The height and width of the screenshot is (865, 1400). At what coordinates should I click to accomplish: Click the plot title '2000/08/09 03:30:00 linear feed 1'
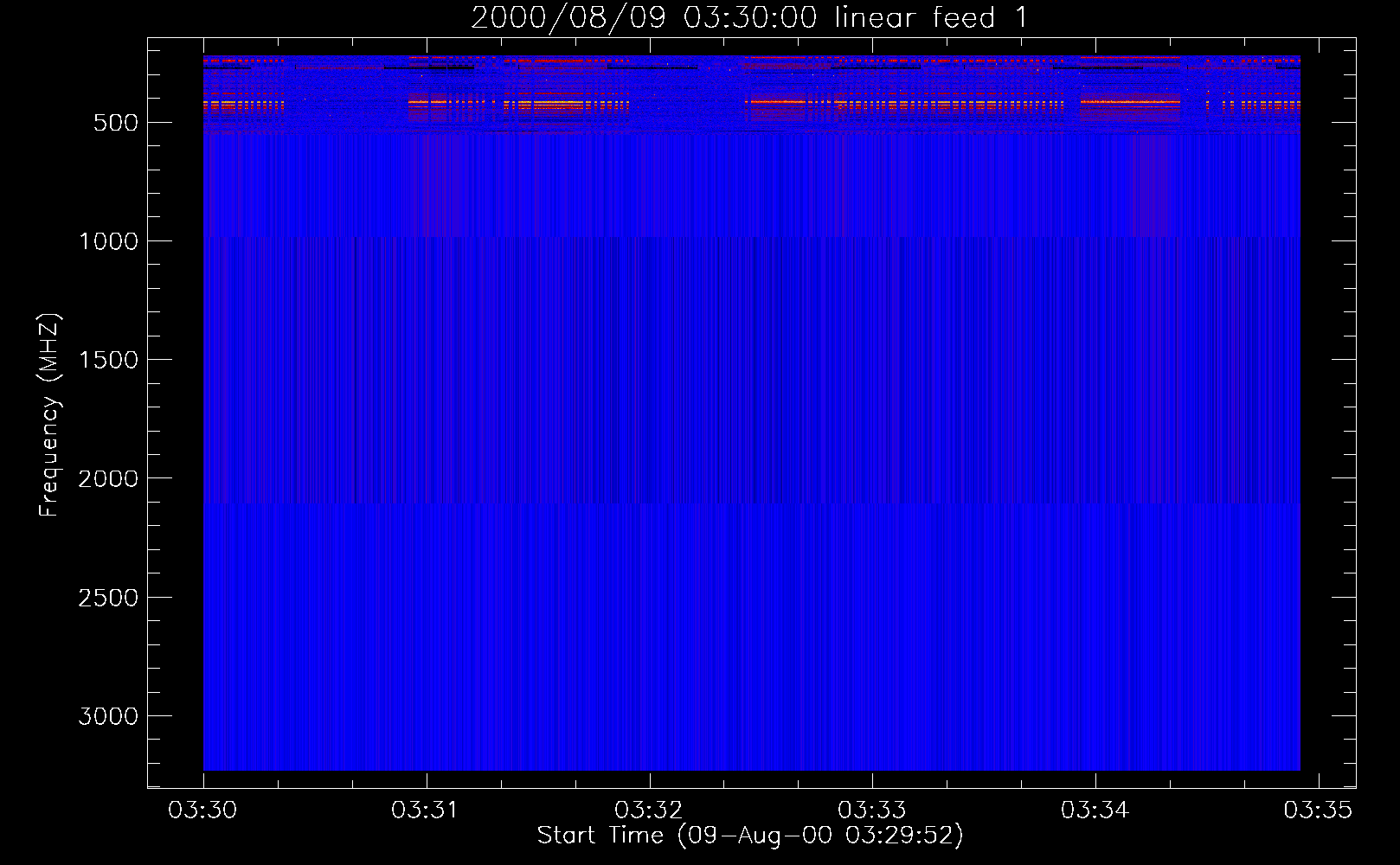749,17
